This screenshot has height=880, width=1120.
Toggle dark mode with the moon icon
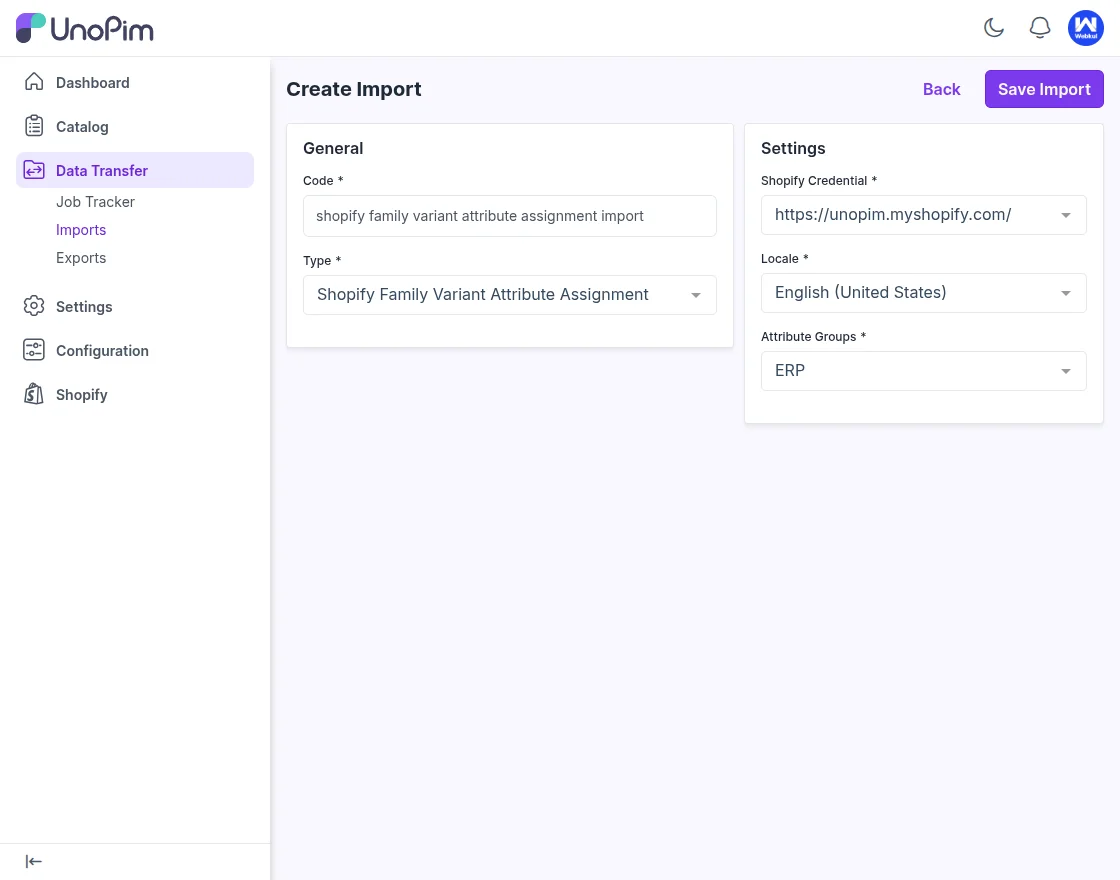click(994, 28)
